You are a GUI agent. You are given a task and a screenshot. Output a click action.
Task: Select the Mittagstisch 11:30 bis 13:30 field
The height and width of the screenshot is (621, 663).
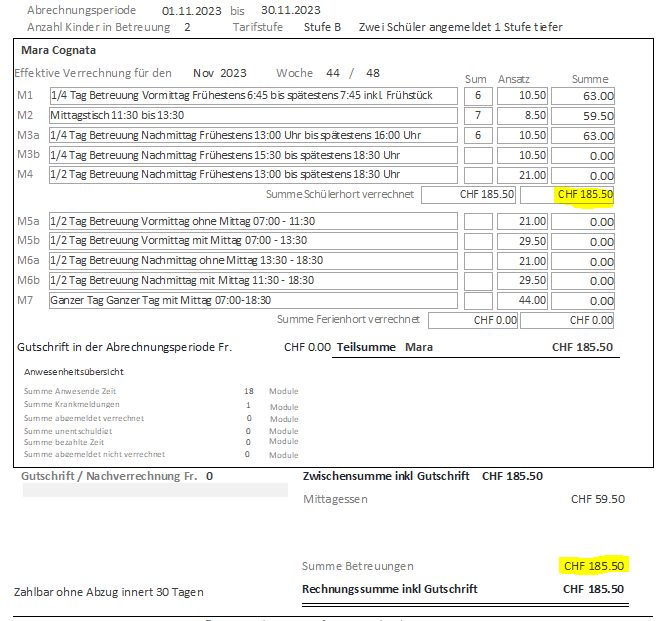click(x=253, y=116)
